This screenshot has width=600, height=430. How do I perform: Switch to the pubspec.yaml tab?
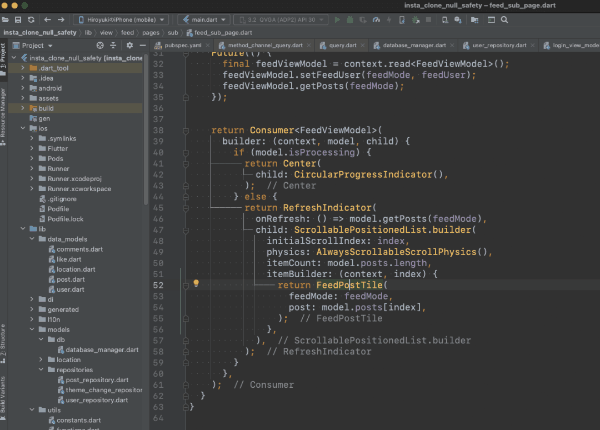[183, 45]
